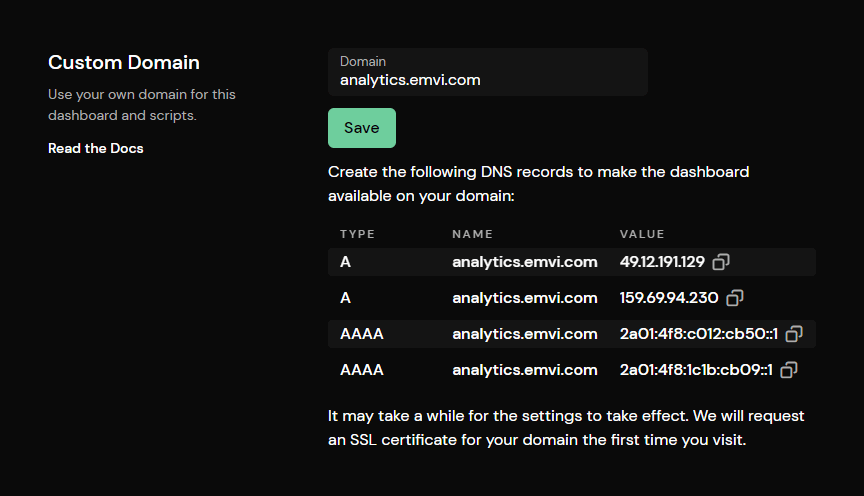Click the 2a01:4f8:1c1b:cb09::1 value text
This screenshot has height=496, width=864.
696,370
